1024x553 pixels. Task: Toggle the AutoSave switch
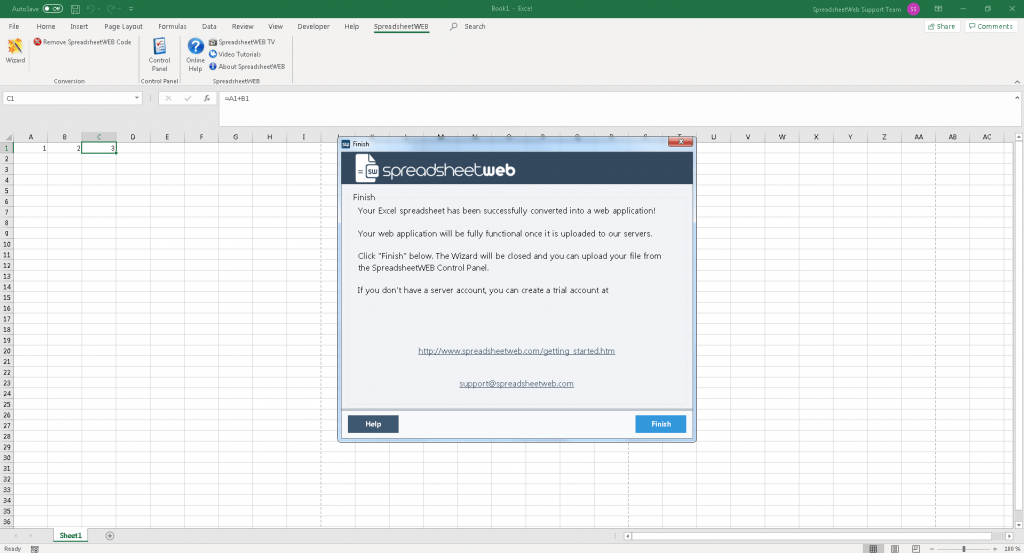click(x=52, y=8)
